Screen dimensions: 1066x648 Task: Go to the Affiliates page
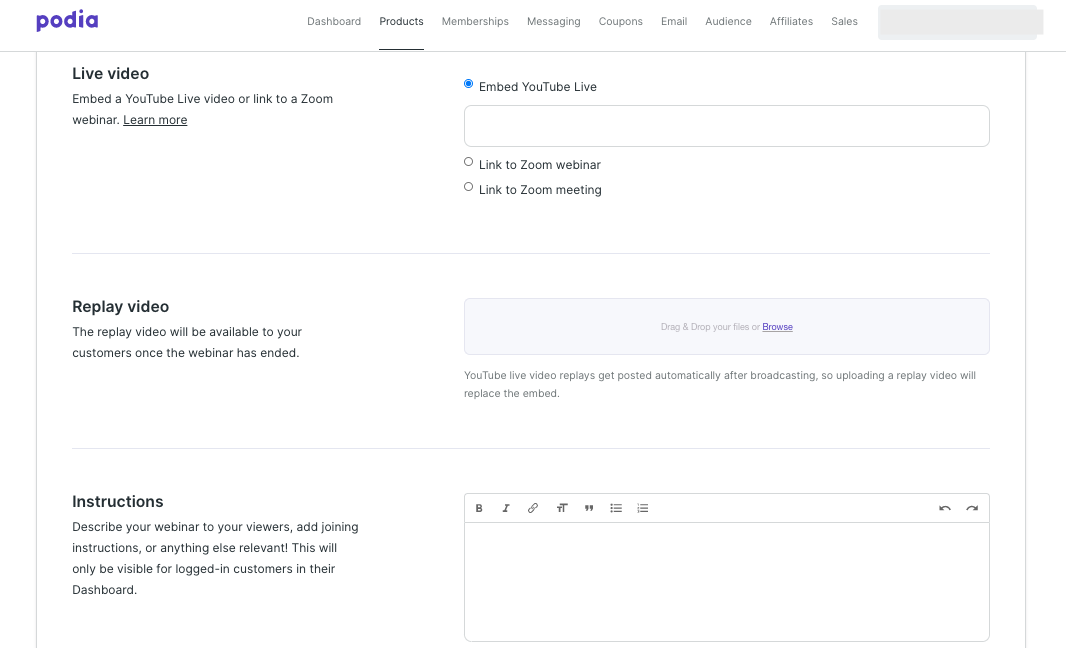[791, 21]
